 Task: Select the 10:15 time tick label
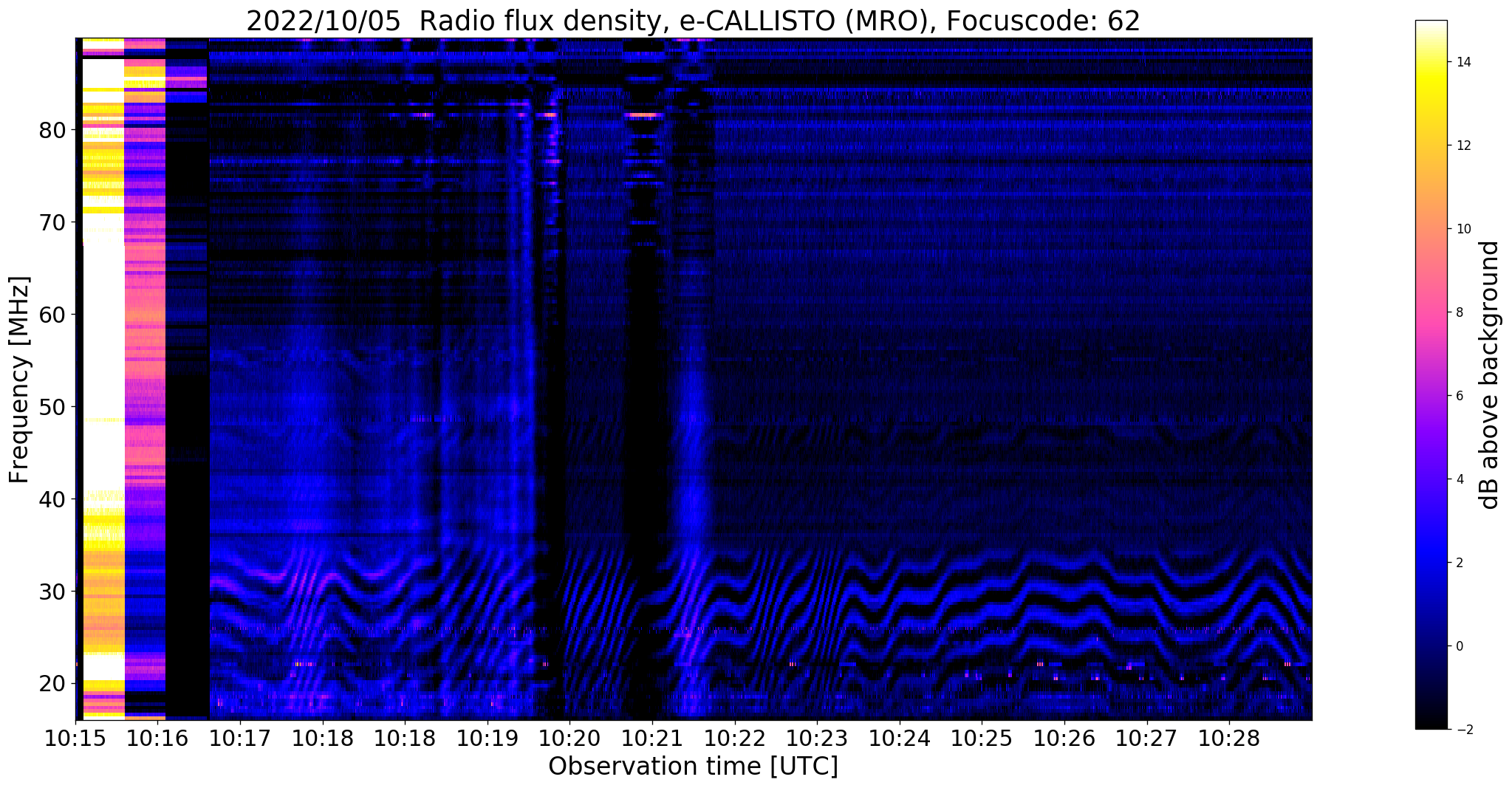tap(75, 739)
